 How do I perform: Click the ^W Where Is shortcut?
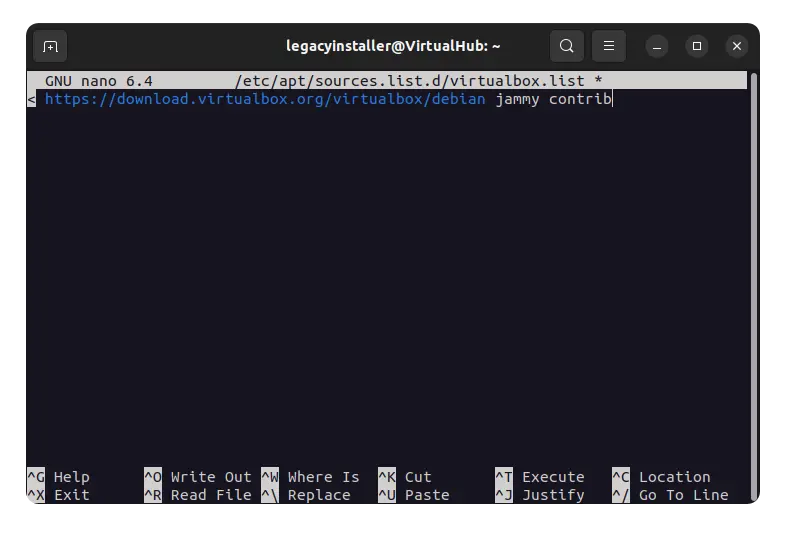click(x=310, y=476)
